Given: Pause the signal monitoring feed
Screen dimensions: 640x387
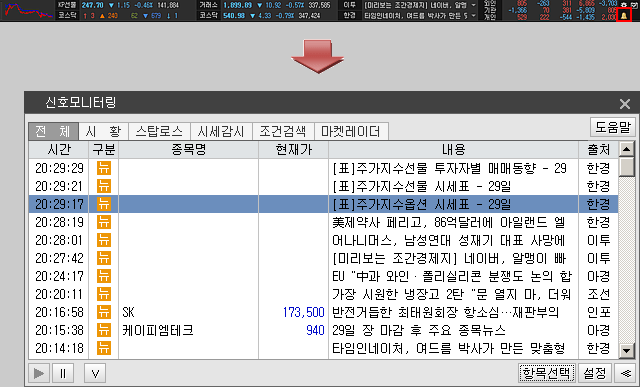Looking at the screenshot, I should click(62, 373).
